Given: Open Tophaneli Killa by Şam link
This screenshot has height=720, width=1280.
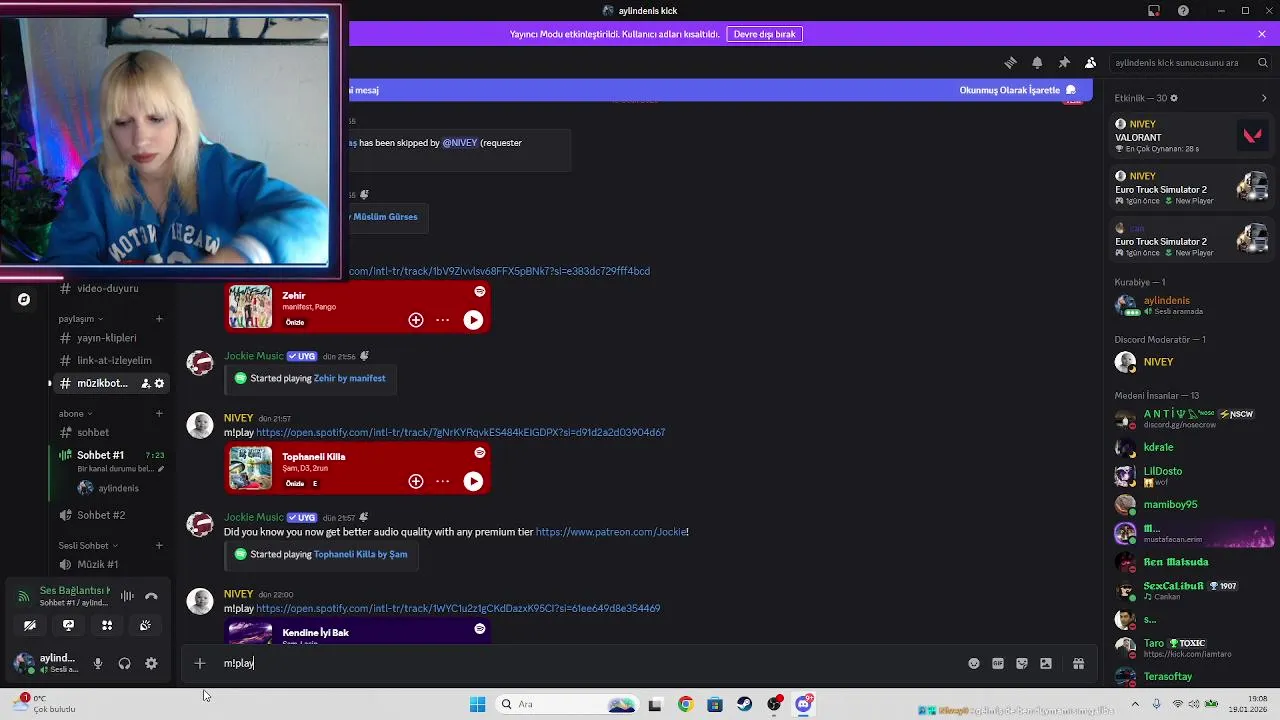Looking at the screenshot, I should pyautogui.click(x=360, y=554).
